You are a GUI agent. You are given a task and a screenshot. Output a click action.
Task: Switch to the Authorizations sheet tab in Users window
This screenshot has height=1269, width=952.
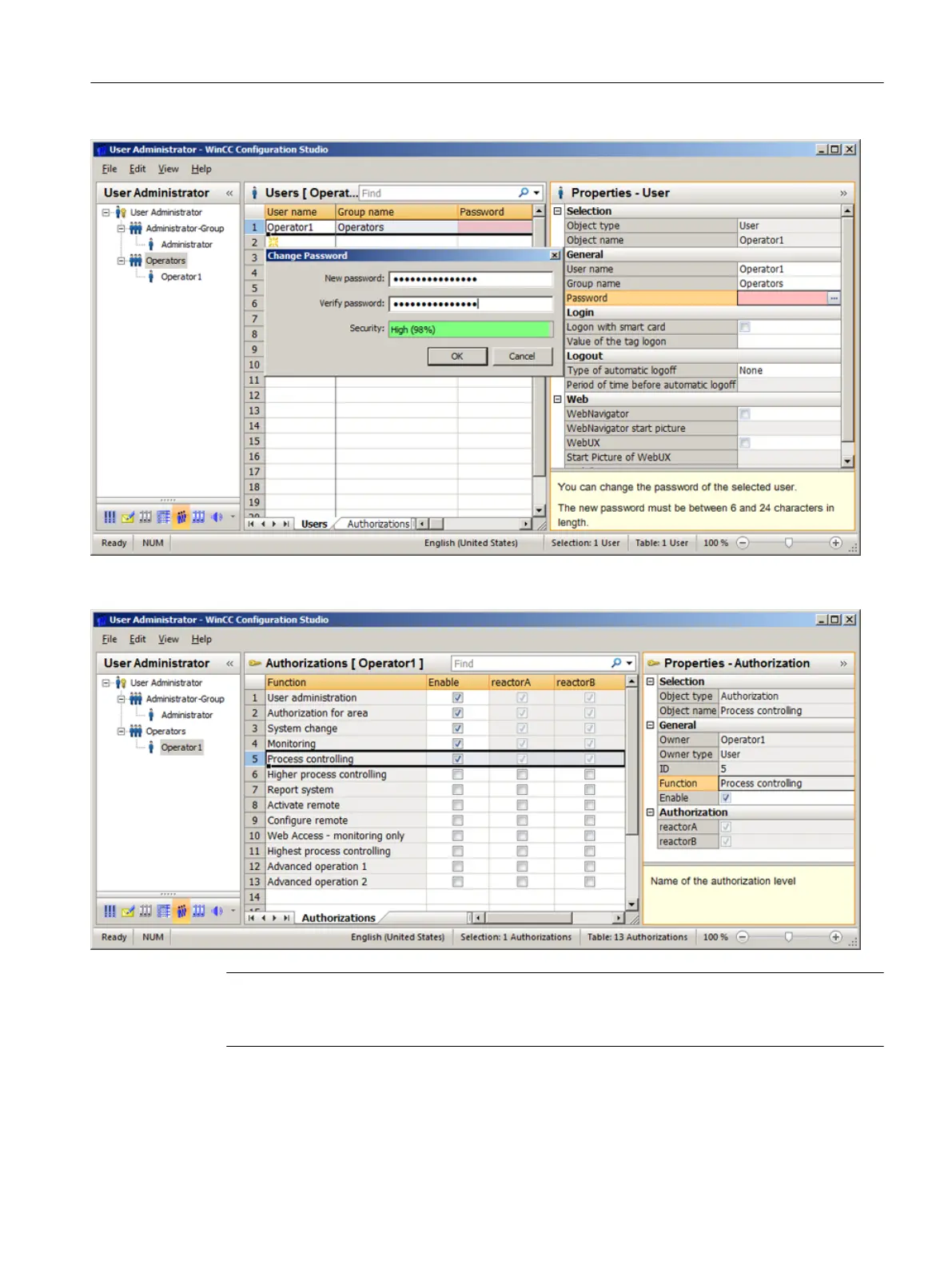[379, 525]
